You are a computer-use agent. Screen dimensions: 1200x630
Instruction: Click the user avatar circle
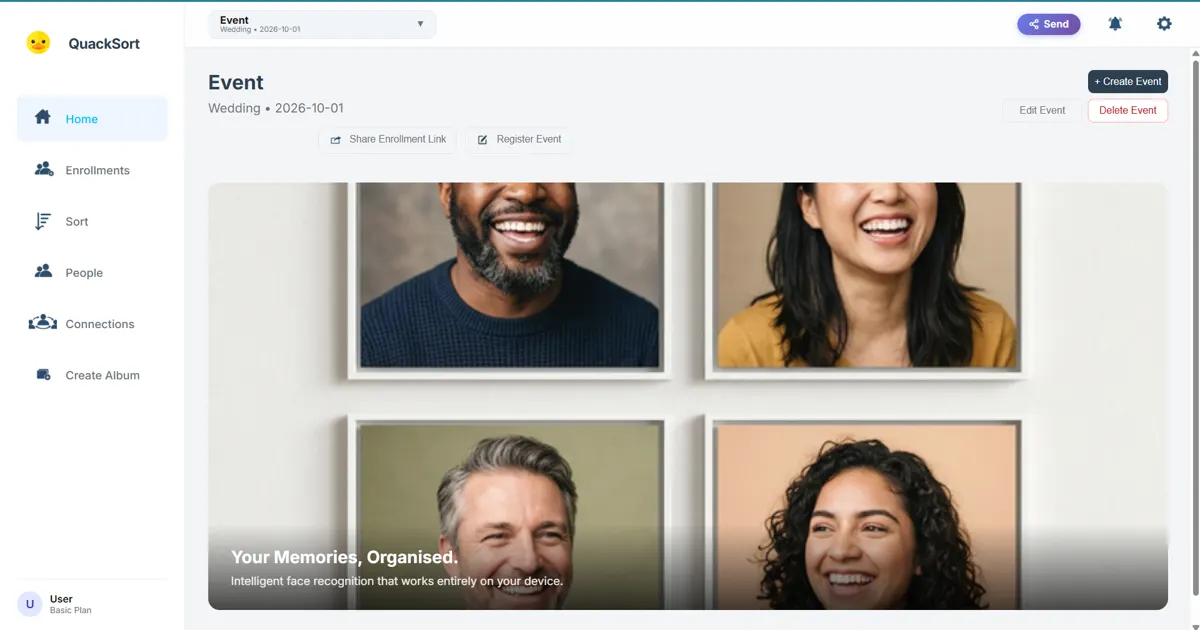(x=30, y=604)
